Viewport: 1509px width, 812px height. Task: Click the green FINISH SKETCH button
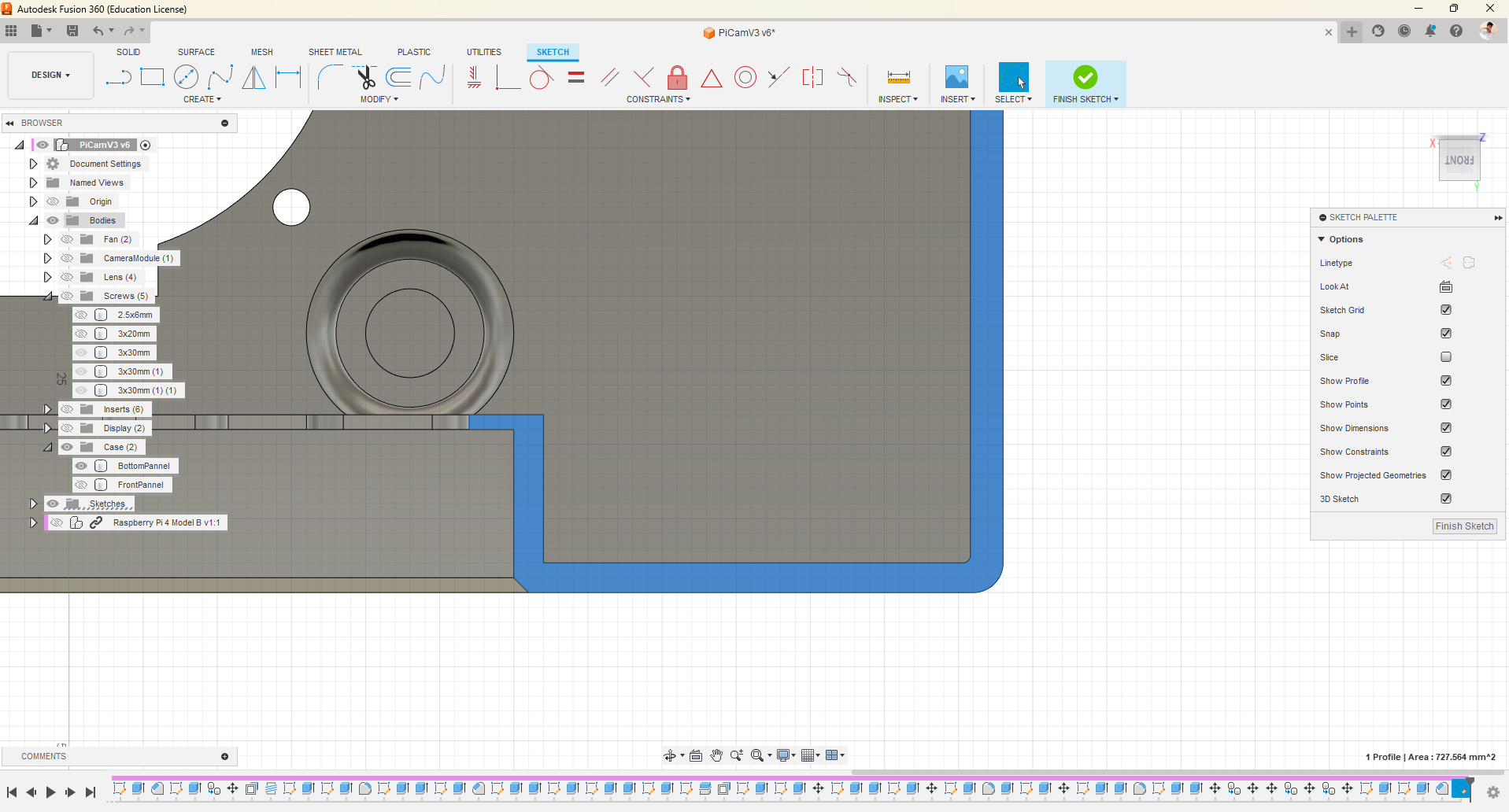(x=1085, y=77)
